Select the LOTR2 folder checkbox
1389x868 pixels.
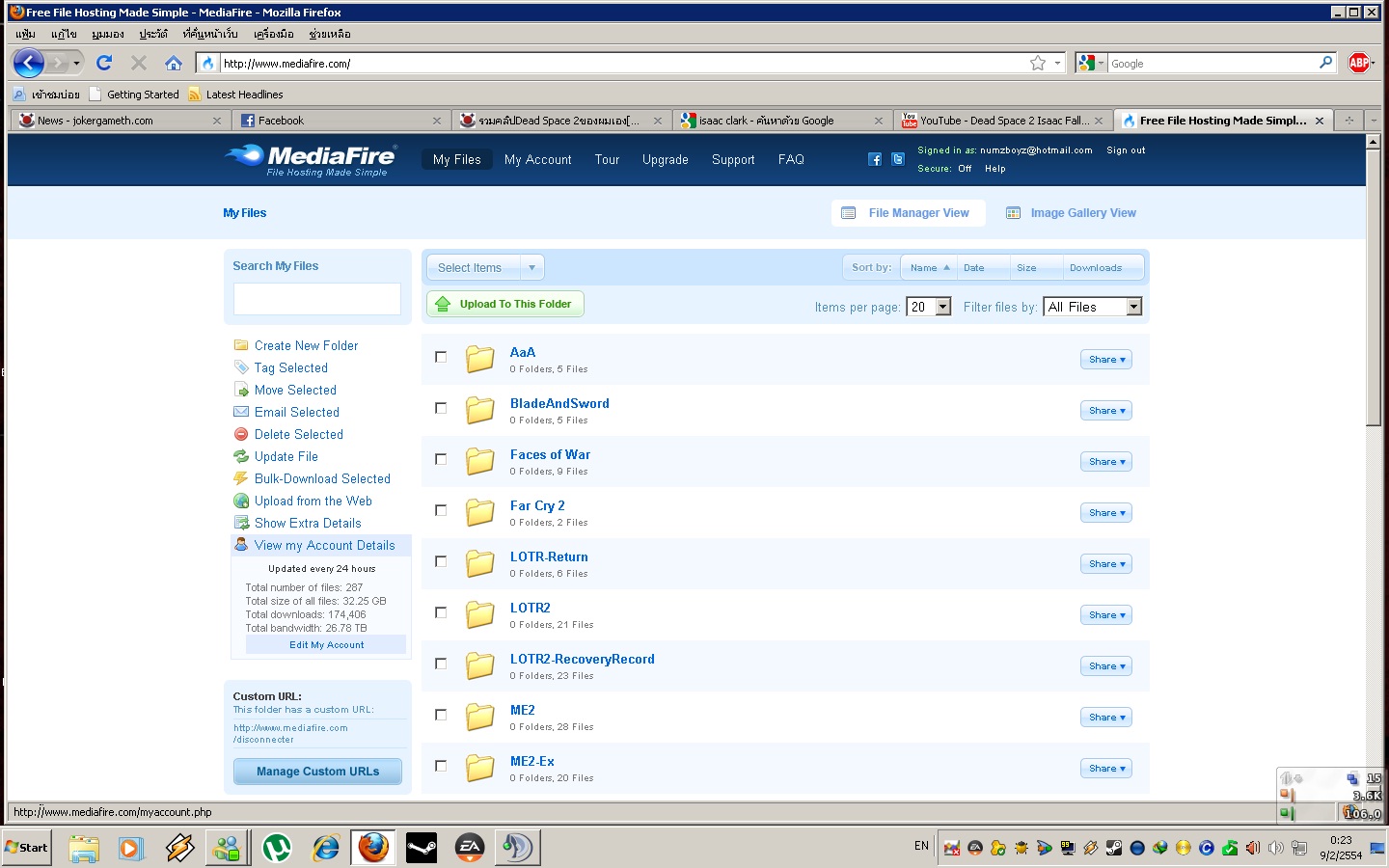pyautogui.click(x=441, y=612)
